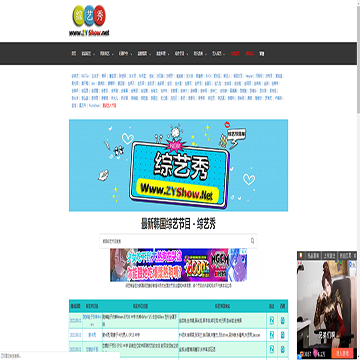Select the first text tab in floating ad
The width and height of the screenshot is (360, 360).
(x=313, y=255)
